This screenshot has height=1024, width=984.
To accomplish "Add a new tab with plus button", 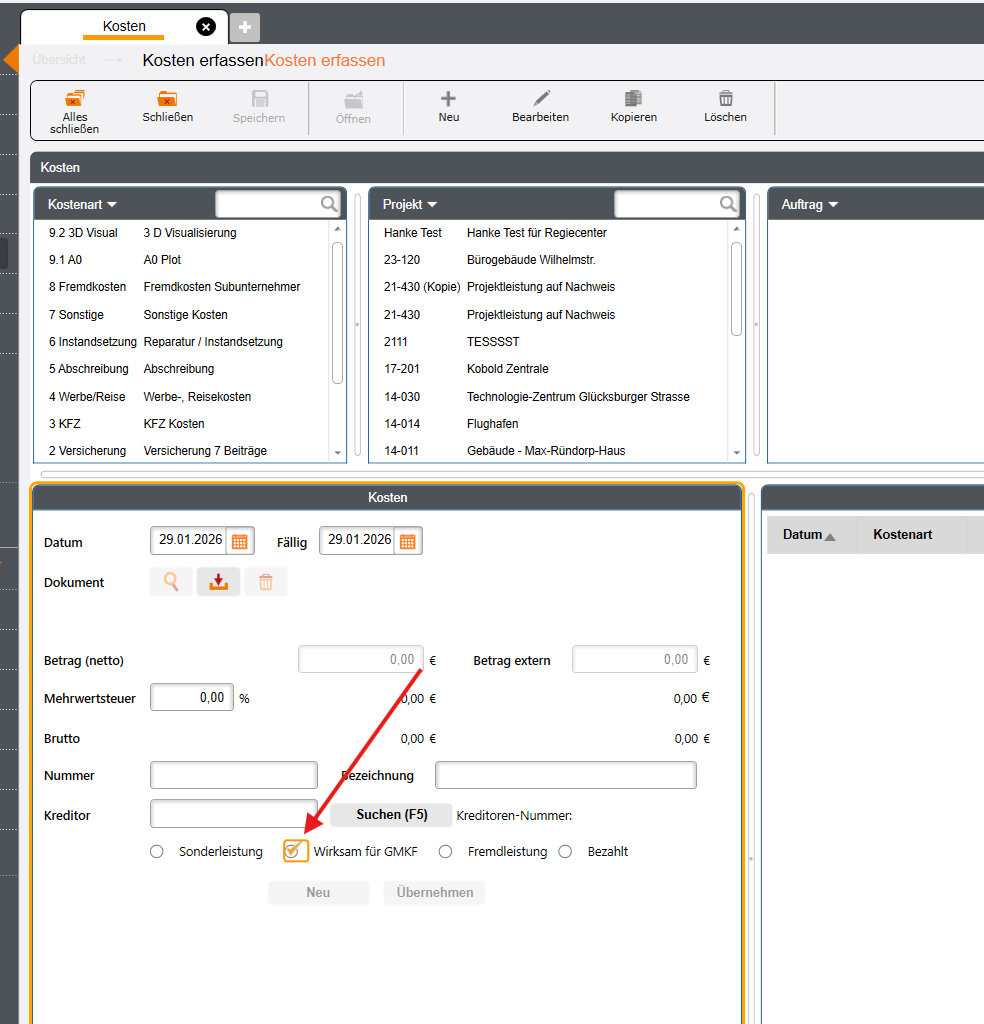I will coord(245,27).
